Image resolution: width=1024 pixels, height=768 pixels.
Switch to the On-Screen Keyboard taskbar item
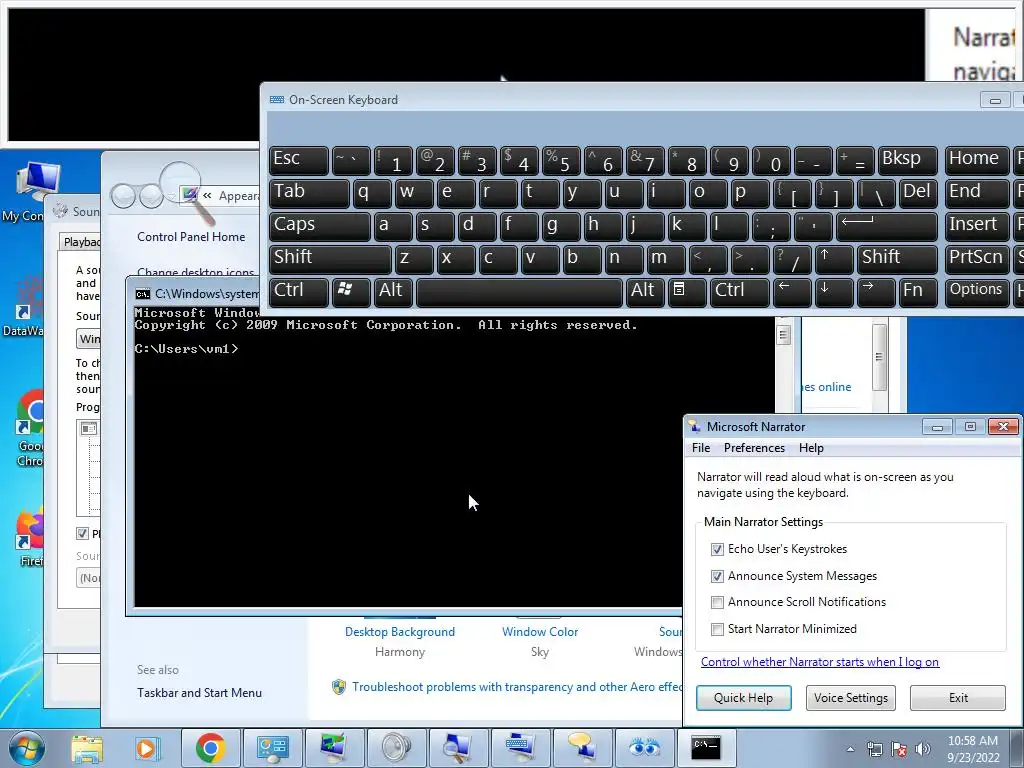[x=520, y=748]
